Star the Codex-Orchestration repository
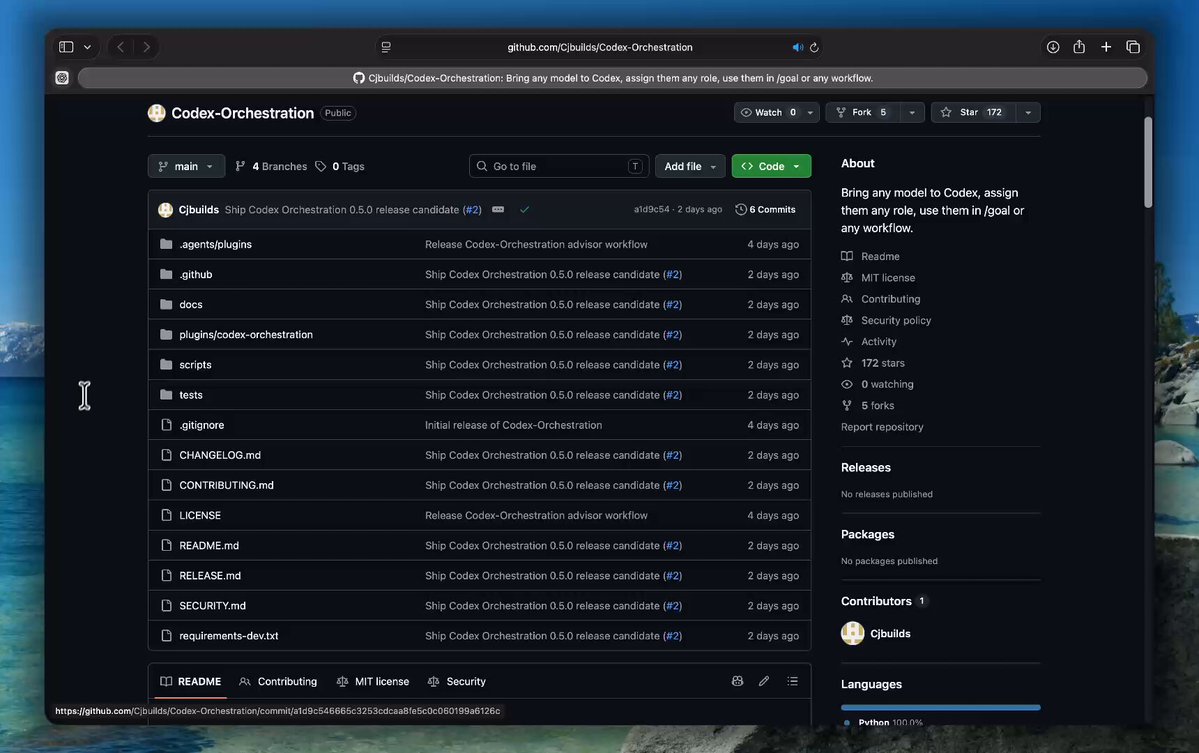1199x753 pixels. [973, 112]
